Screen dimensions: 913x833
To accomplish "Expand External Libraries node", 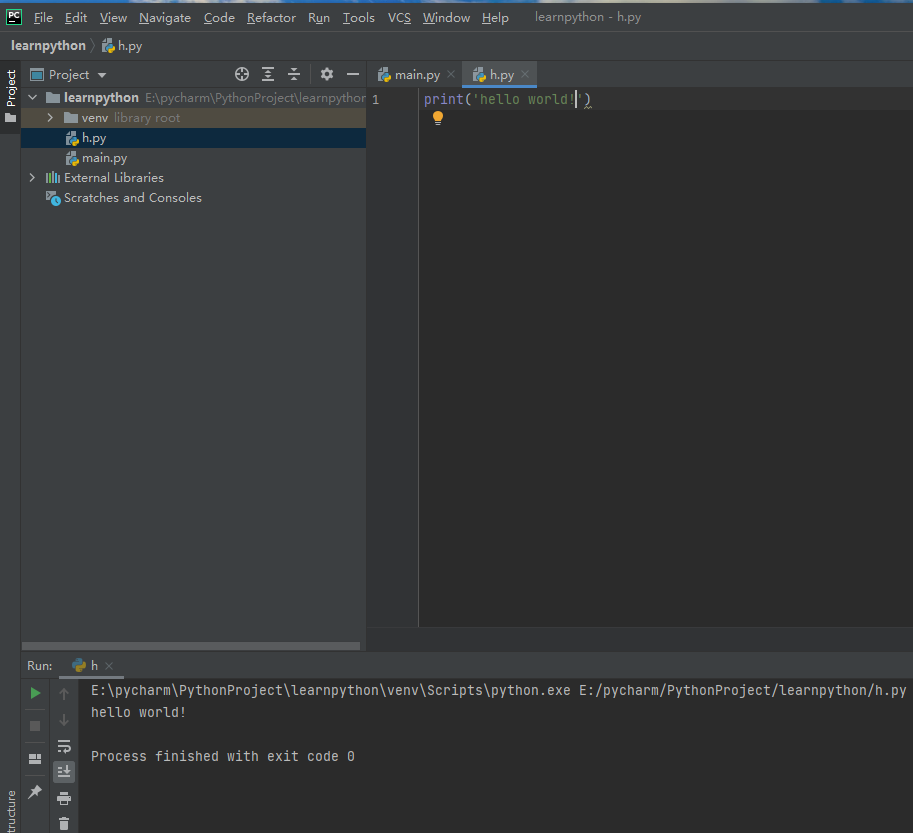I will click(x=33, y=178).
